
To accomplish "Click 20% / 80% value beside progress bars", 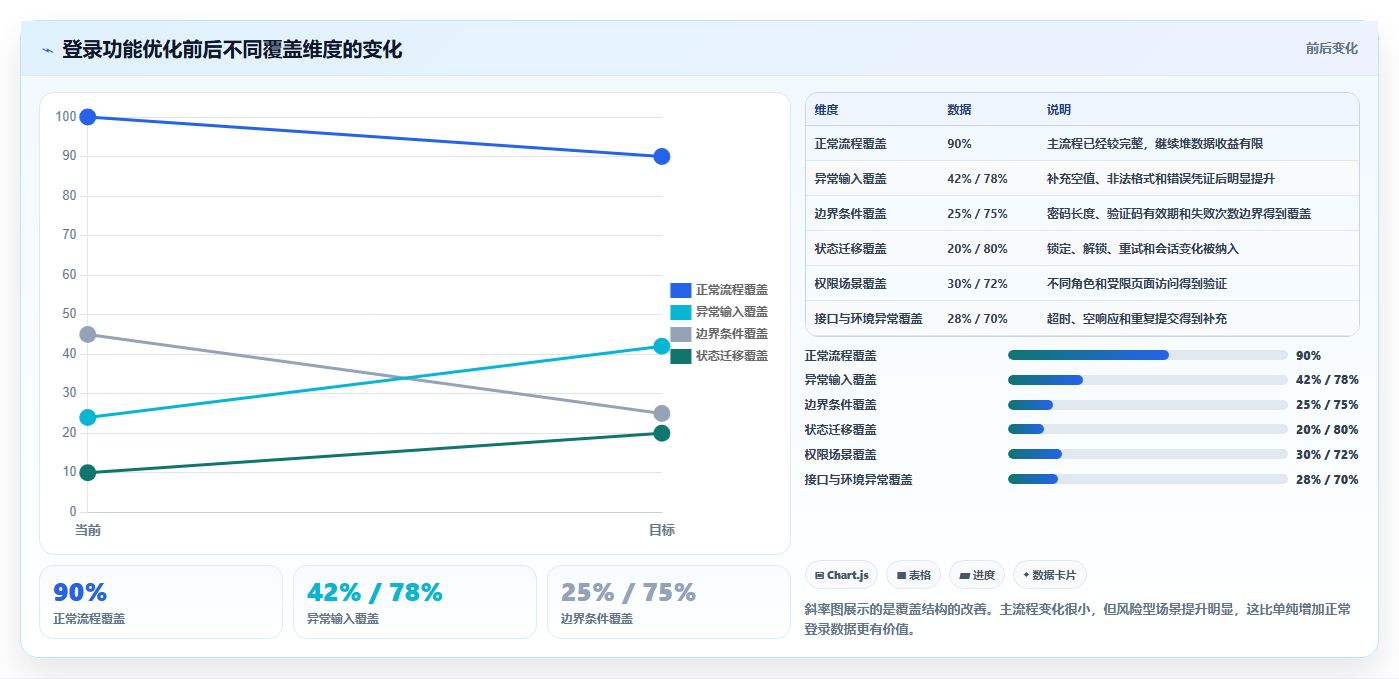I will coord(1327,430).
